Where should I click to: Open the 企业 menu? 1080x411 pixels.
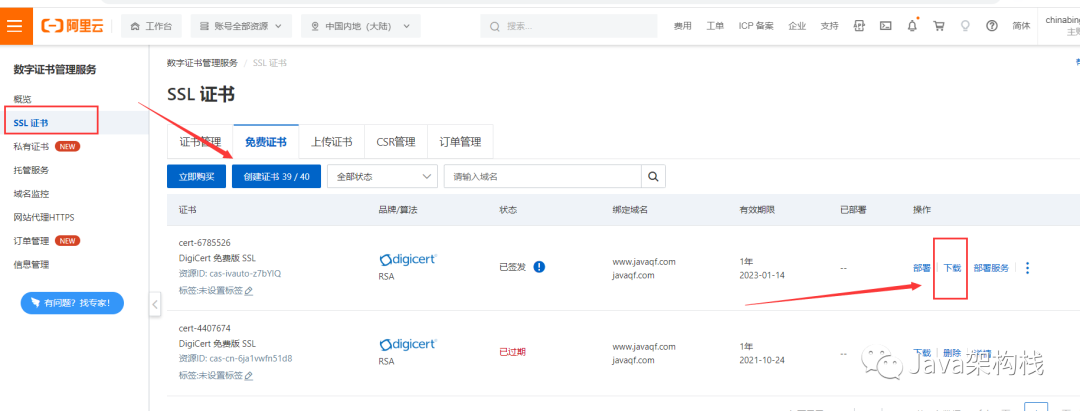tap(797, 26)
